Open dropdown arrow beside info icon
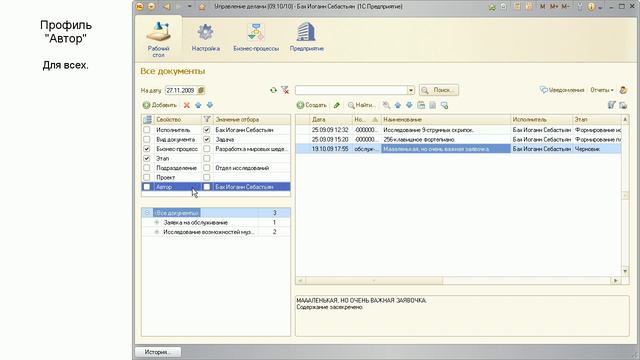Screen dimensions: 640x360 click(x=600, y=7)
